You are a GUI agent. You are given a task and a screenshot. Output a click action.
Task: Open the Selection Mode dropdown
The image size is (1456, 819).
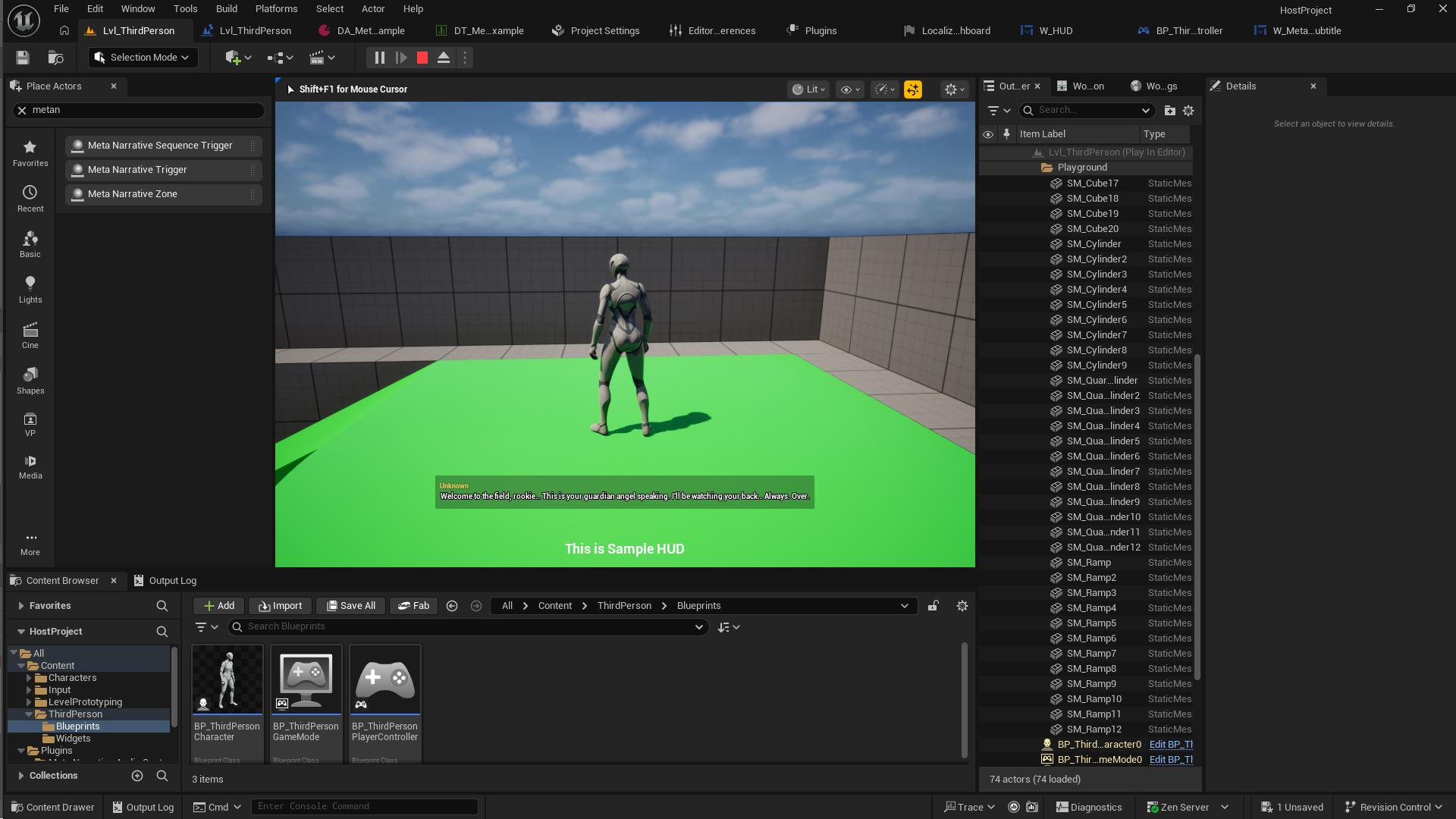142,57
